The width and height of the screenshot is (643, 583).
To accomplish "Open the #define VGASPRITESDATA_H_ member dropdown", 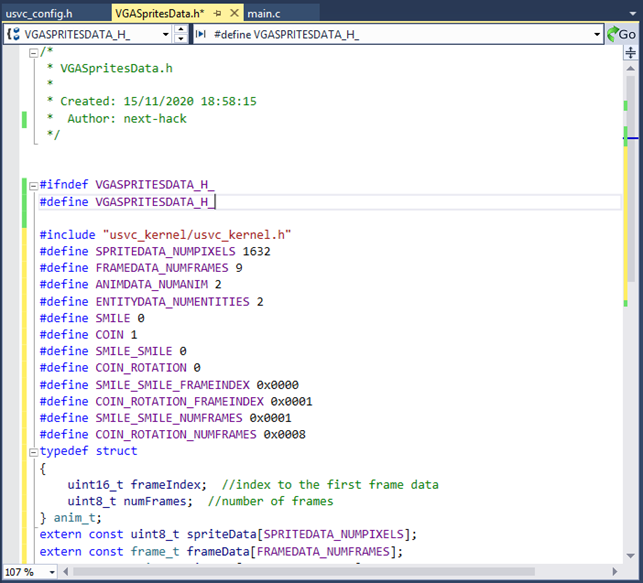I will click(597, 34).
